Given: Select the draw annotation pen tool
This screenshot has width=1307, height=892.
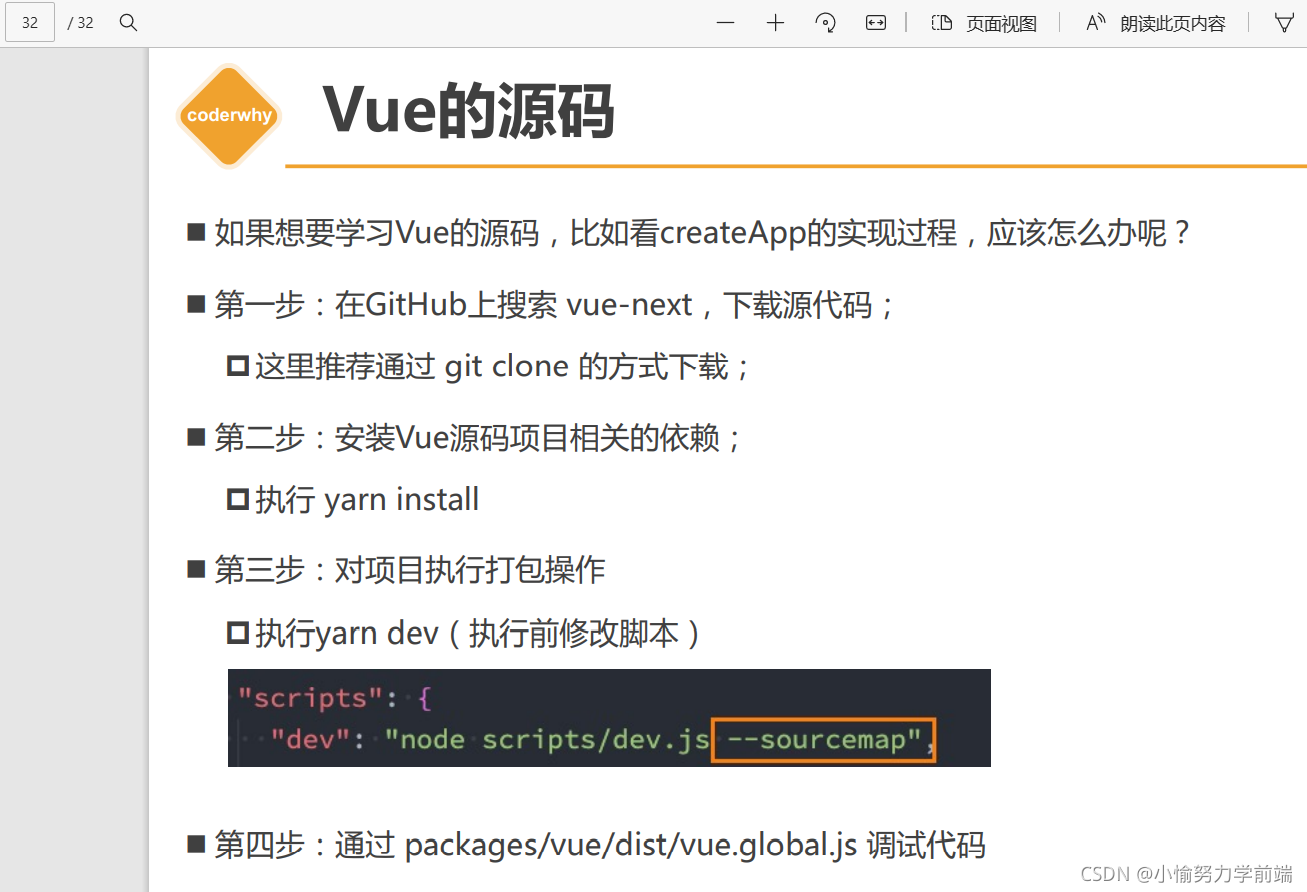Looking at the screenshot, I should (x=1285, y=22).
